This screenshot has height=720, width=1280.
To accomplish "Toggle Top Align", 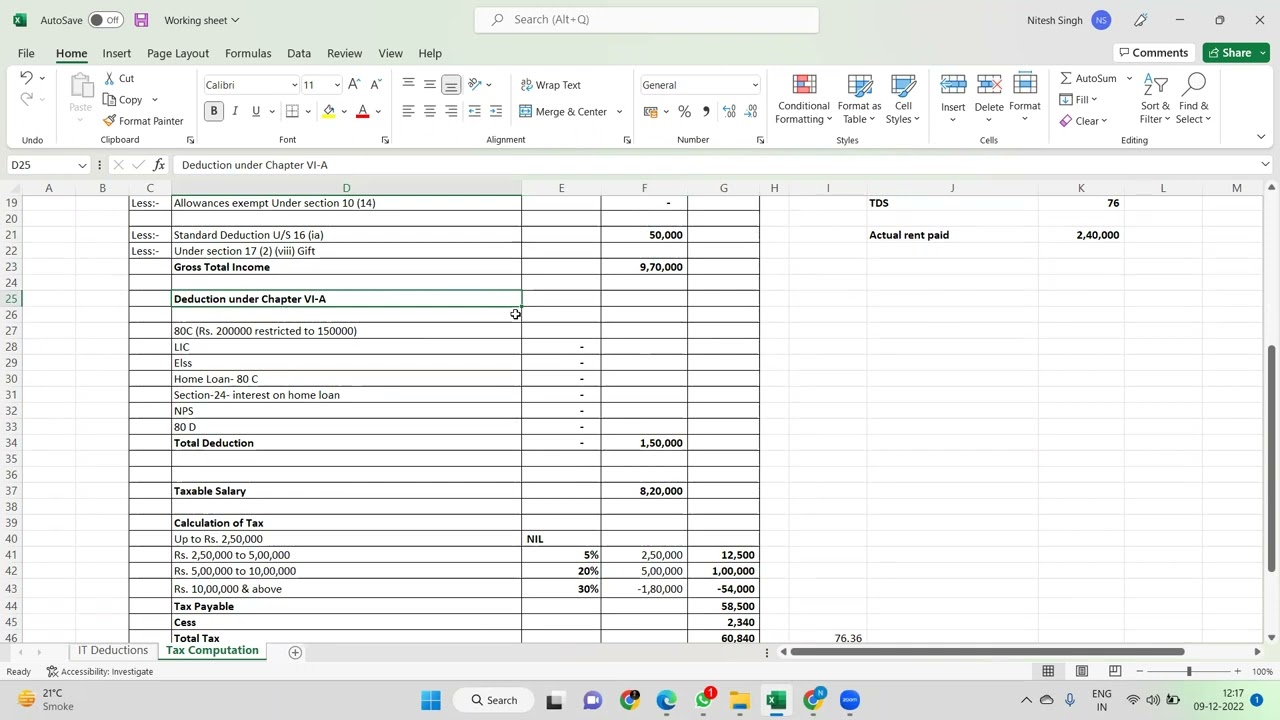I will coord(408,85).
